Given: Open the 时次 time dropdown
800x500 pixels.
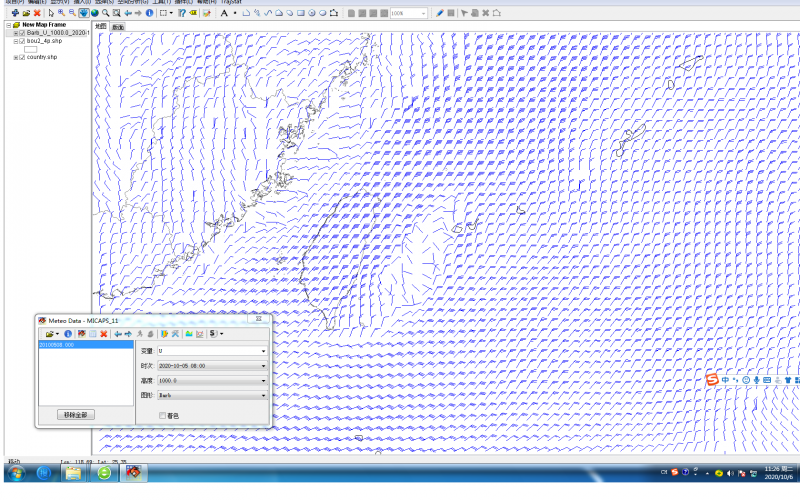Looking at the screenshot, I should point(263,367).
